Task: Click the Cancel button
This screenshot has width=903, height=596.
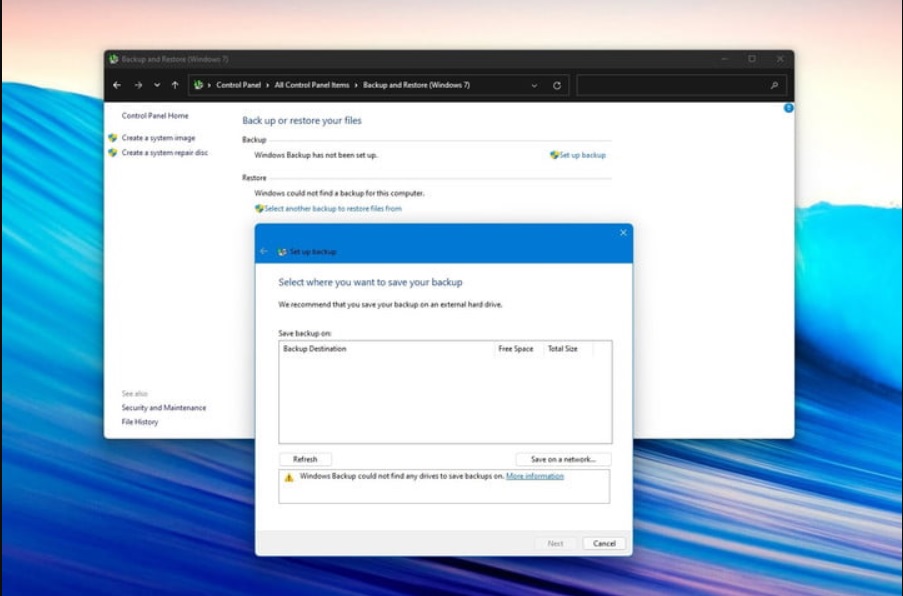Action: click(604, 544)
